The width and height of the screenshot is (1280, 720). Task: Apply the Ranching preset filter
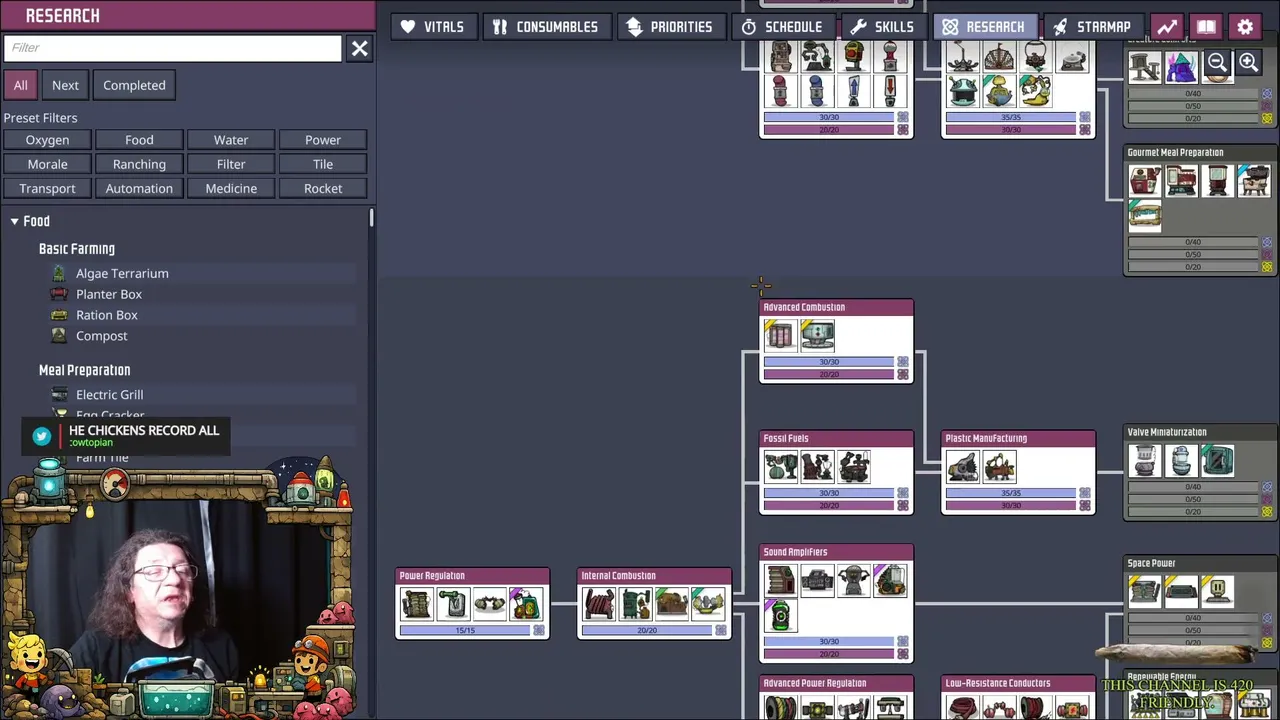pos(139,164)
